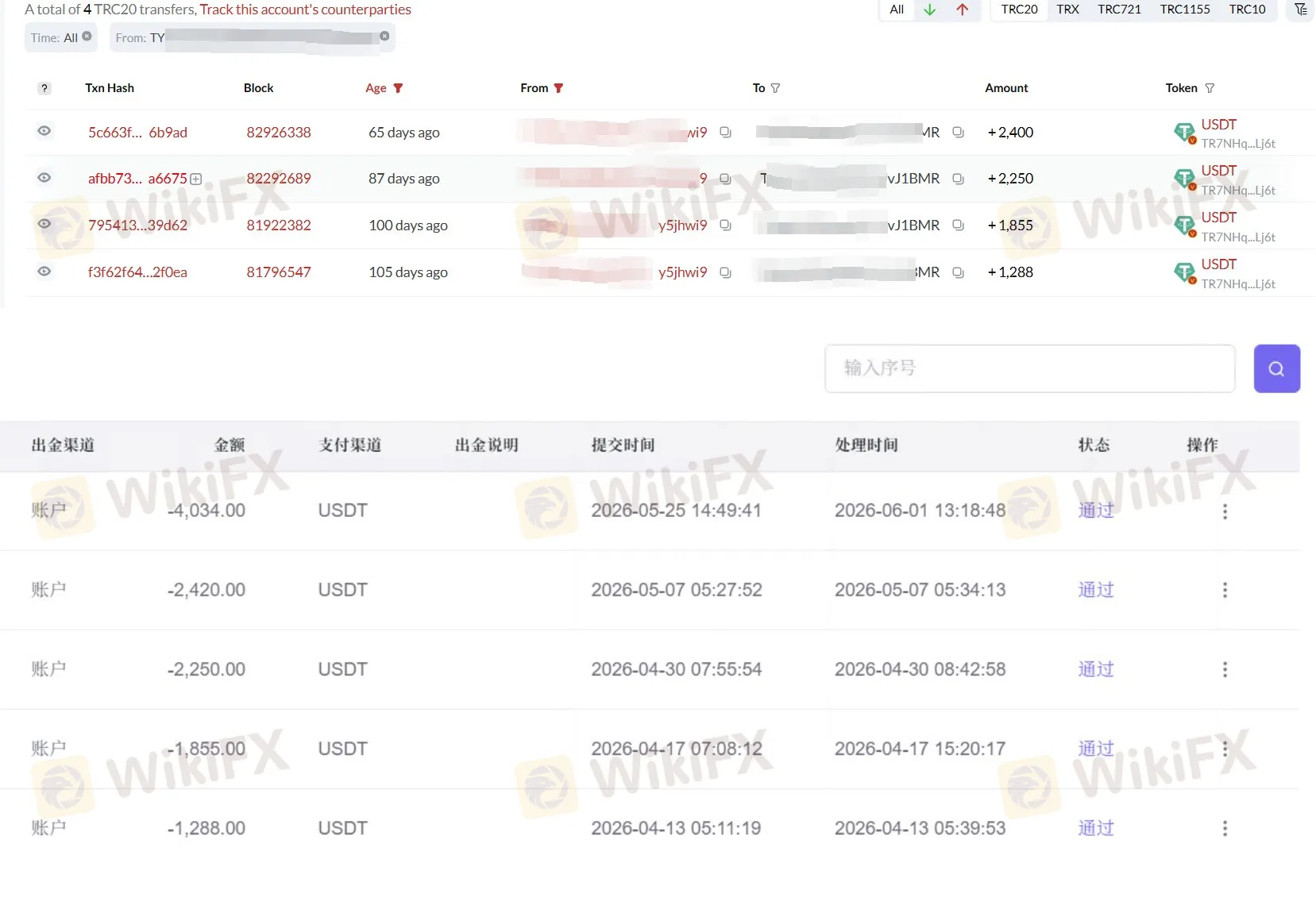Open actions menu for the -1,855.00 withdrawal

(x=1225, y=749)
